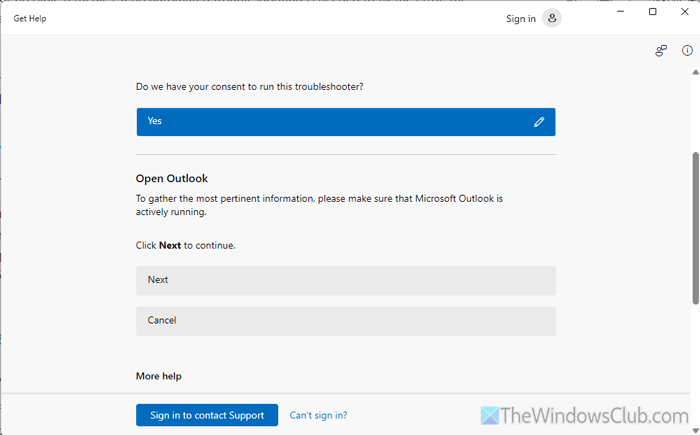Click the Open Outlook heading

point(172,179)
